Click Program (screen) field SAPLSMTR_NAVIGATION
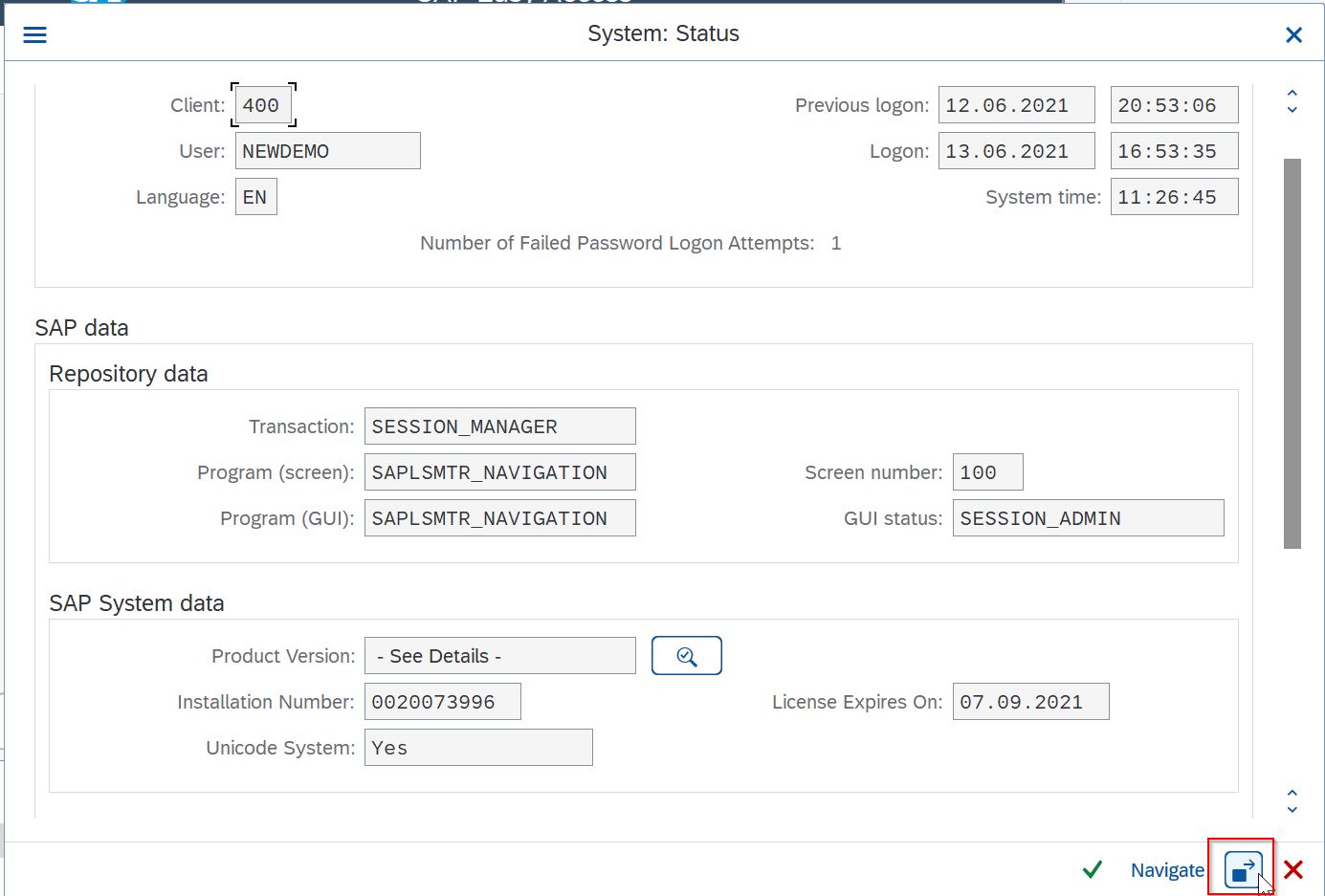The image size is (1325, 896). click(x=499, y=472)
